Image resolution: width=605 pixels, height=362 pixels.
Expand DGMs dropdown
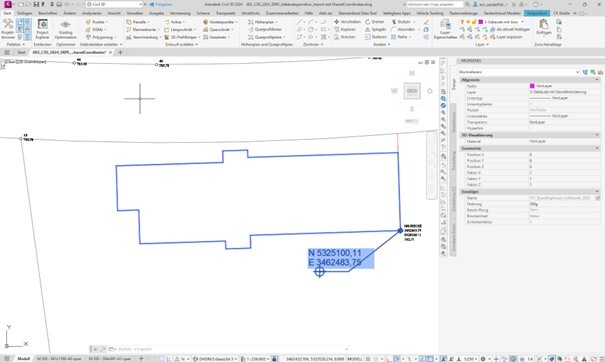[96, 29]
